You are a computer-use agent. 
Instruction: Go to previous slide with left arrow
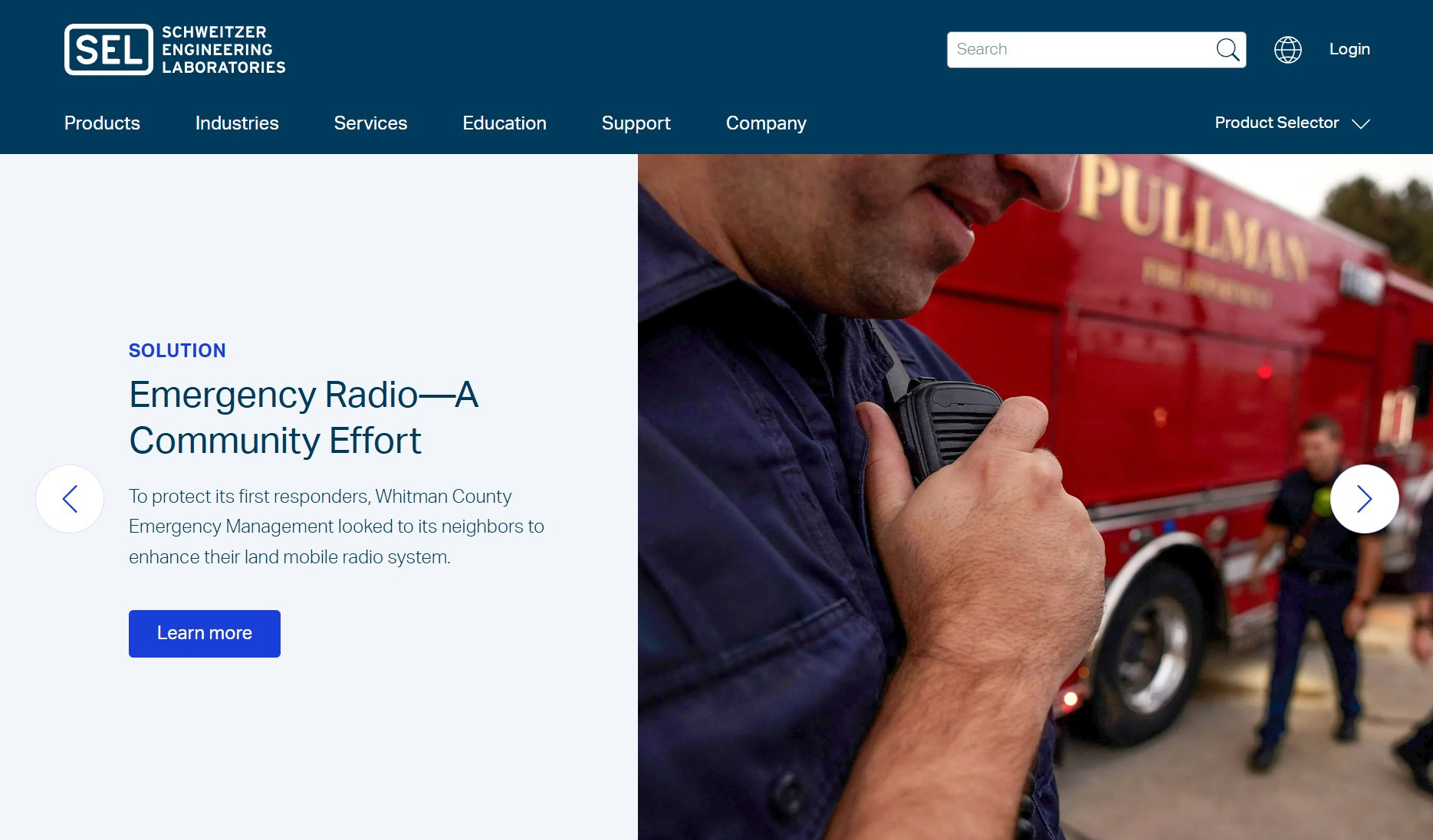point(70,499)
